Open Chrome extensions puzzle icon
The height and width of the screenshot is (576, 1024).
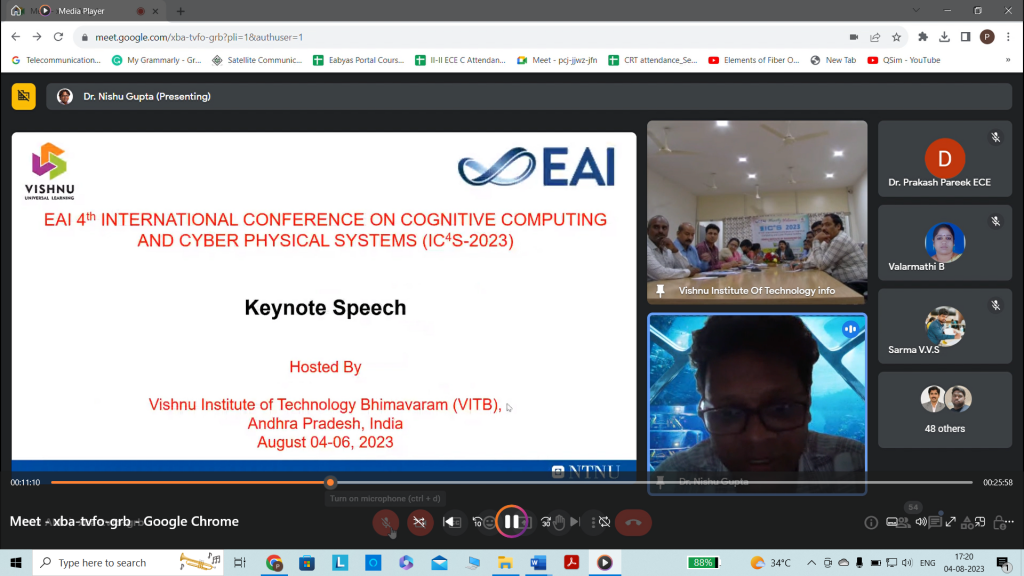[923, 37]
